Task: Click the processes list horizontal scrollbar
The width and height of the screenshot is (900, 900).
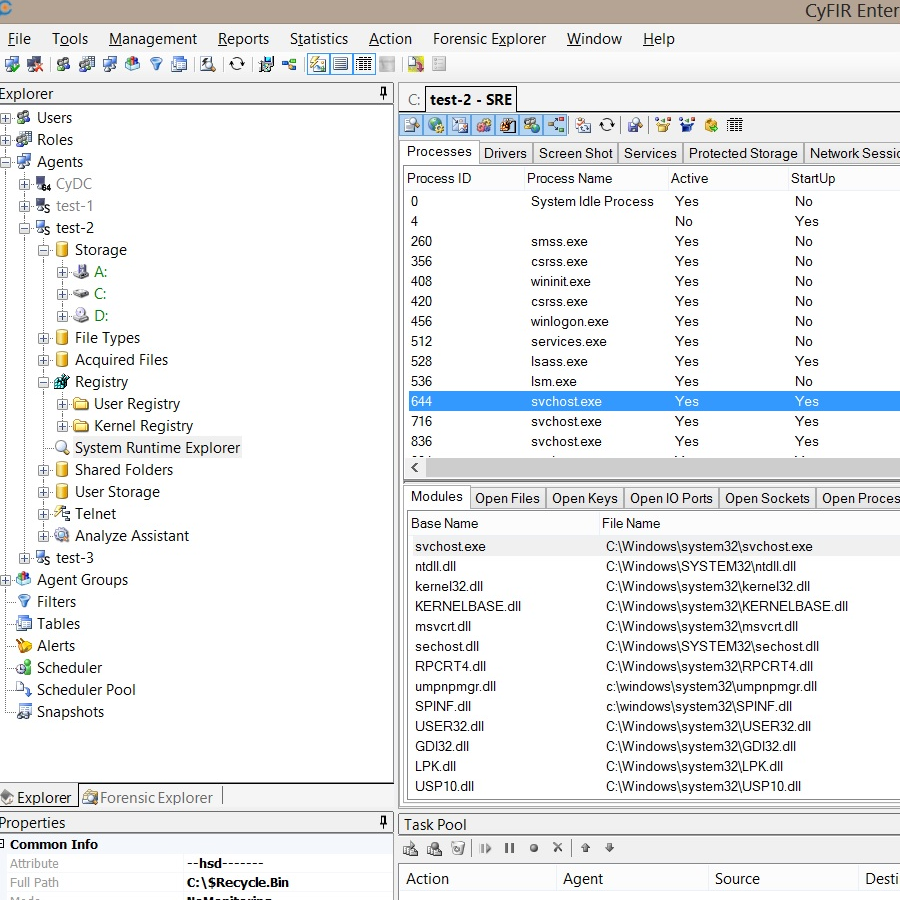Action: pyautogui.click(x=650, y=467)
